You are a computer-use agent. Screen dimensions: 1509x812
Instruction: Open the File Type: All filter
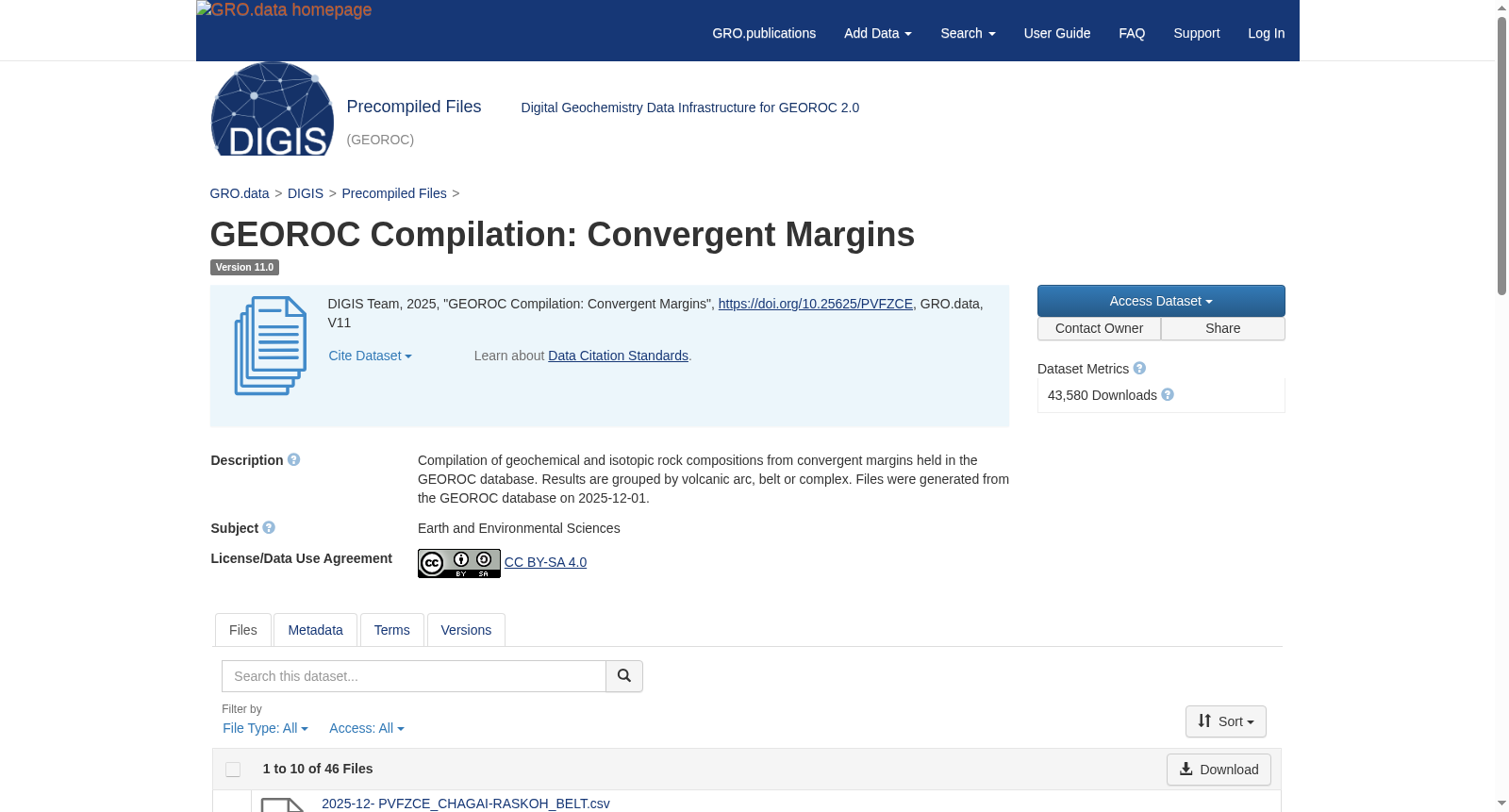(265, 728)
